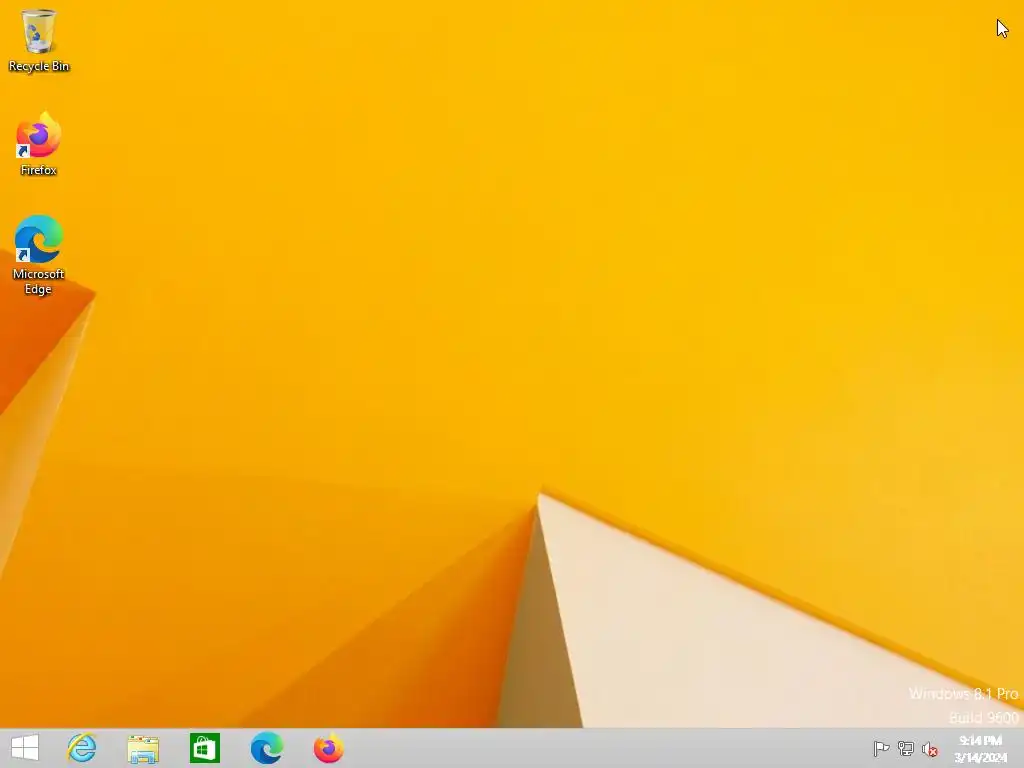Click the muted volume tray icon
This screenshot has height=768, width=1024.
(930, 749)
